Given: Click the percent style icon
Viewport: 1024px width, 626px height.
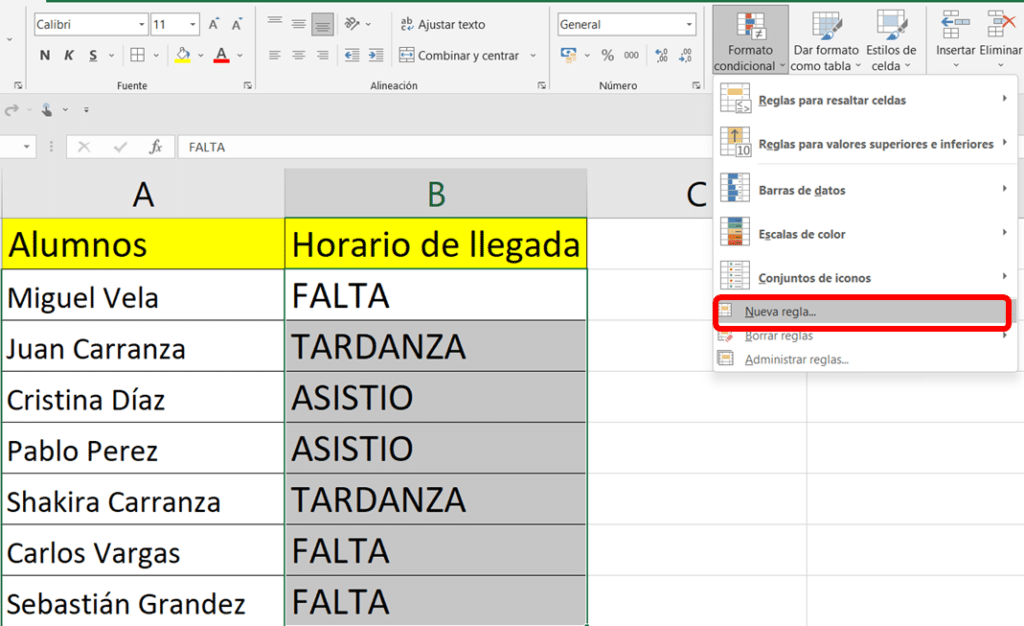Looking at the screenshot, I should click(608, 56).
